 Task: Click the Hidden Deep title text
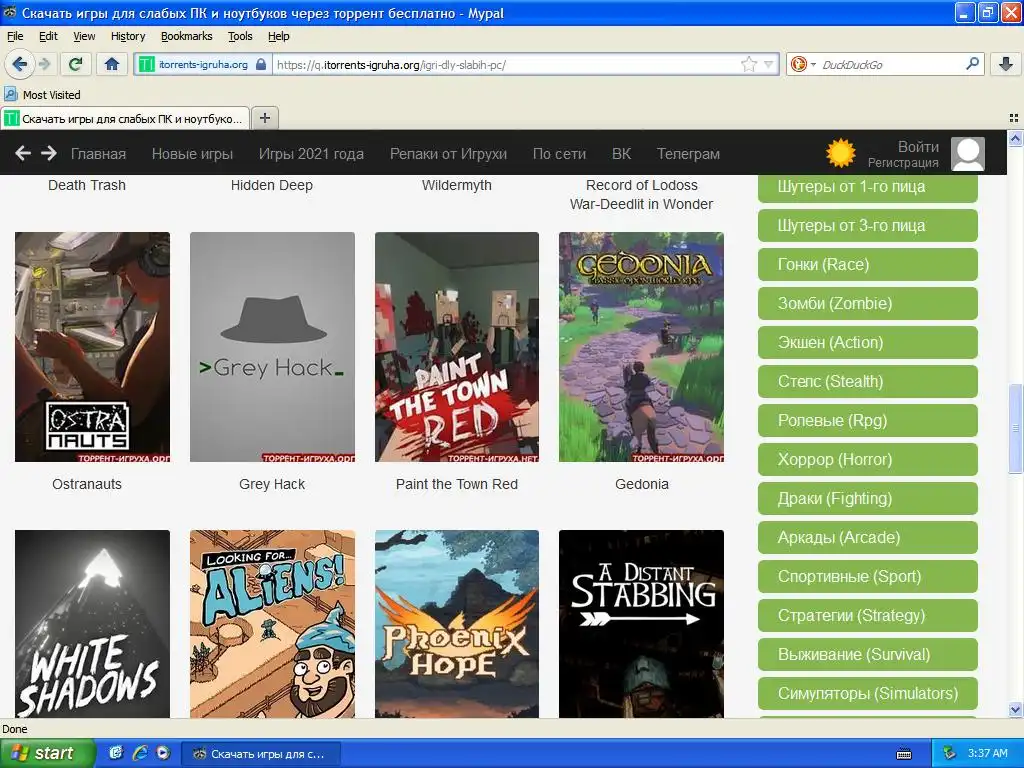pos(272,185)
